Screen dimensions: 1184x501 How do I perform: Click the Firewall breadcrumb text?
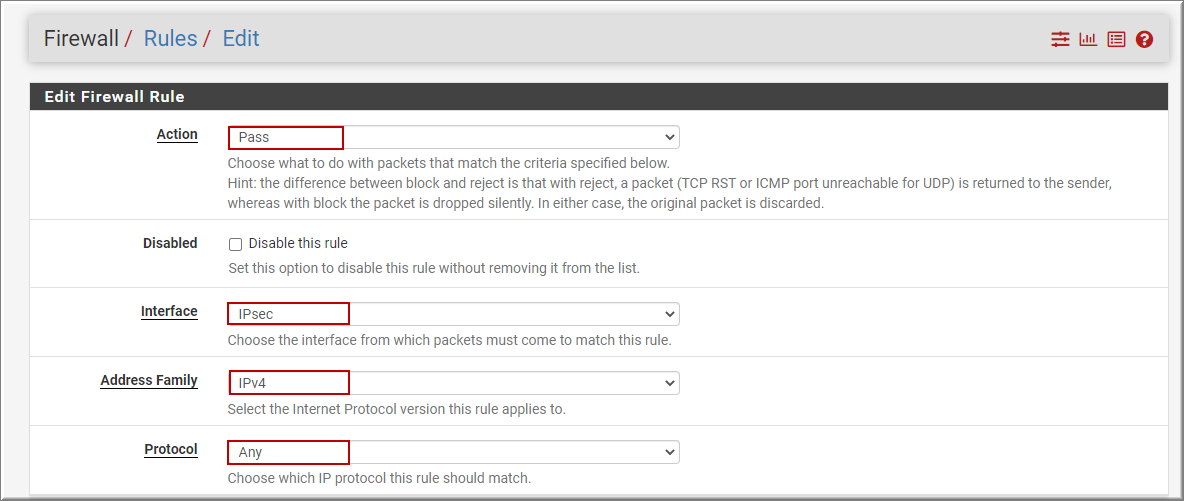pyautogui.click(x=82, y=39)
